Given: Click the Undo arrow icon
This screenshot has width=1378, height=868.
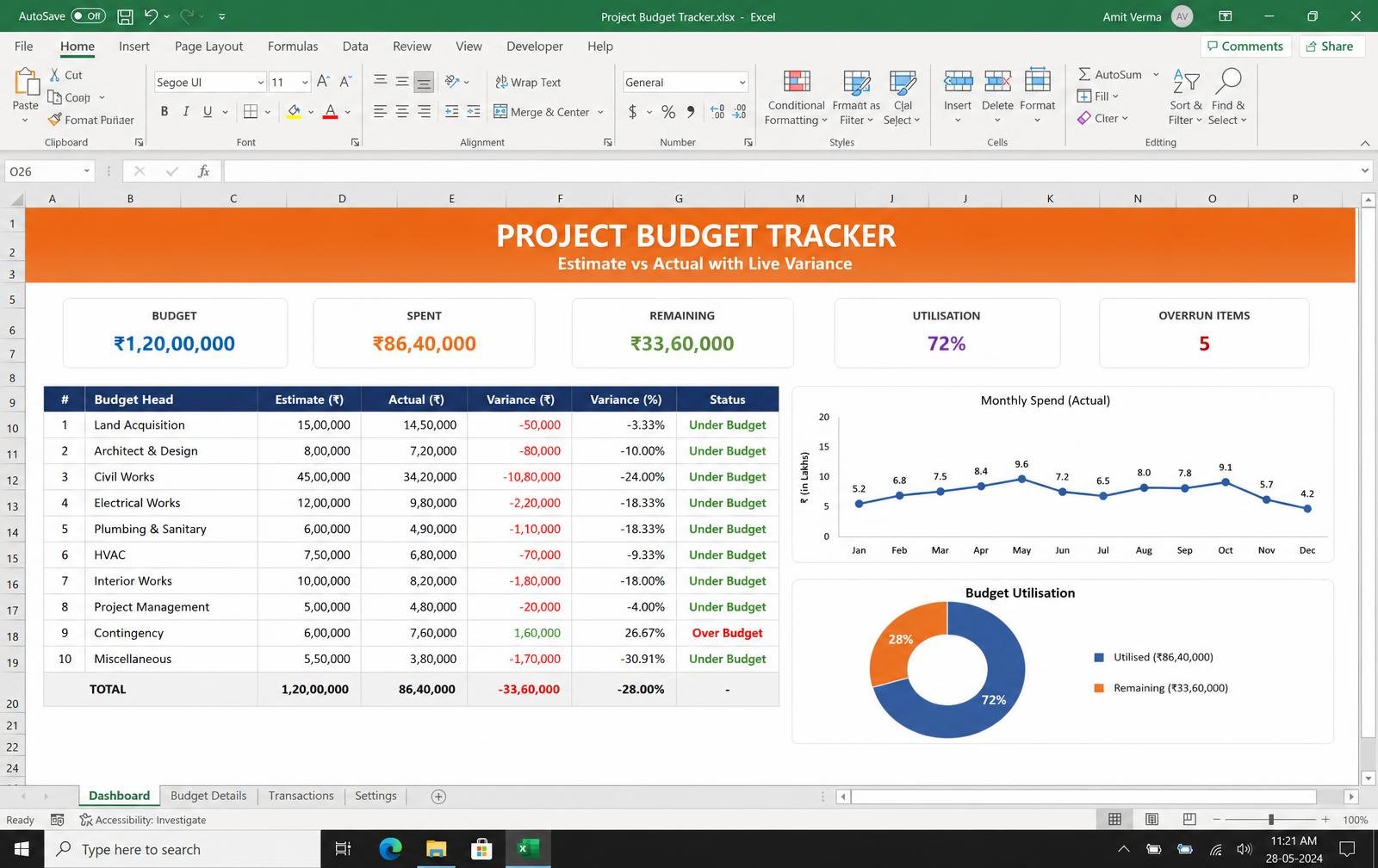Looking at the screenshot, I should [152, 16].
